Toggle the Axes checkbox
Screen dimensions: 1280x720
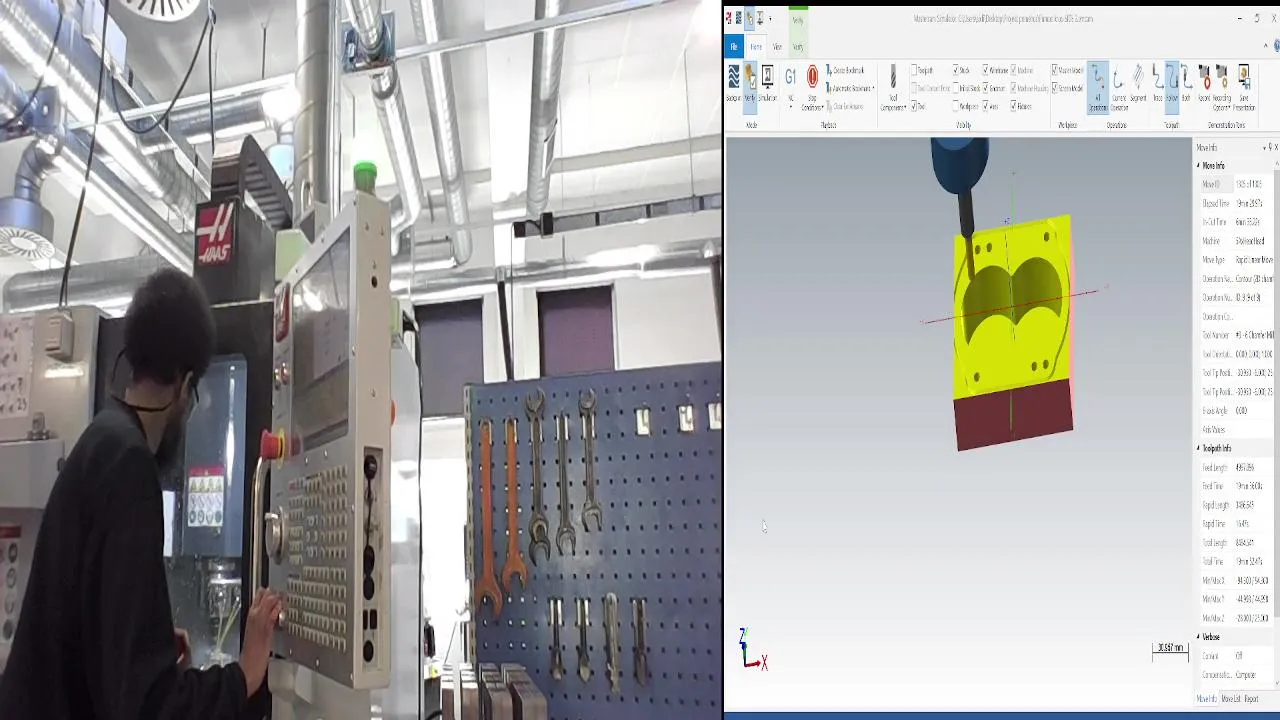pos(986,106)
